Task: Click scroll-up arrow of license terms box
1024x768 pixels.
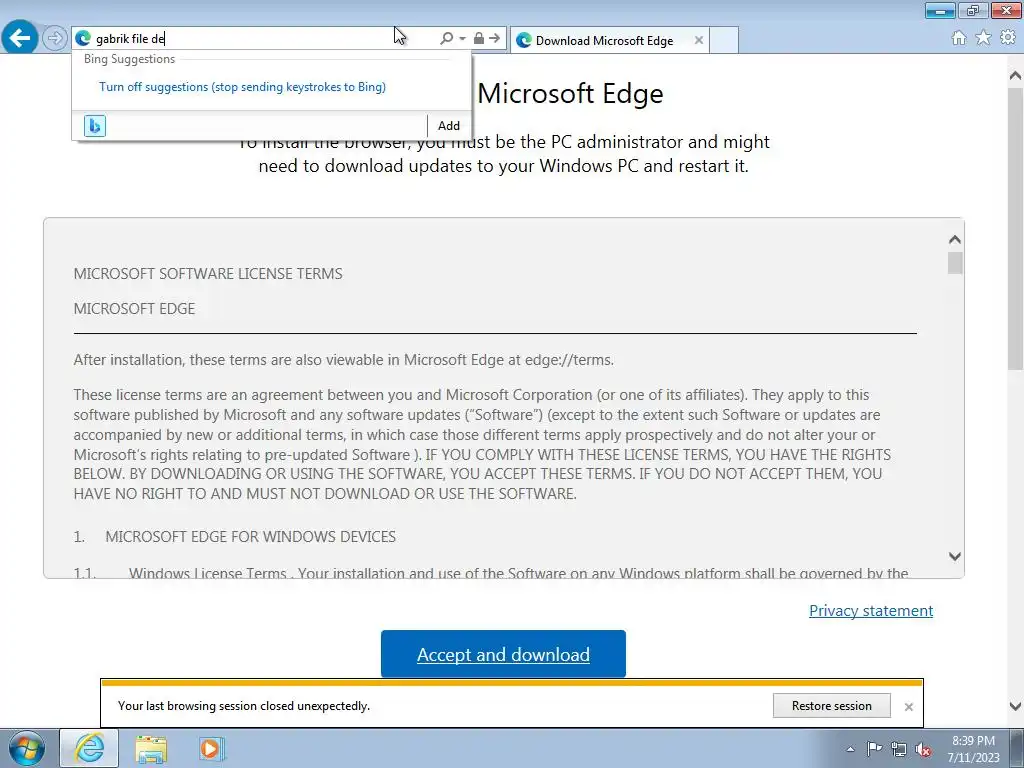Action: click(955, 240)
